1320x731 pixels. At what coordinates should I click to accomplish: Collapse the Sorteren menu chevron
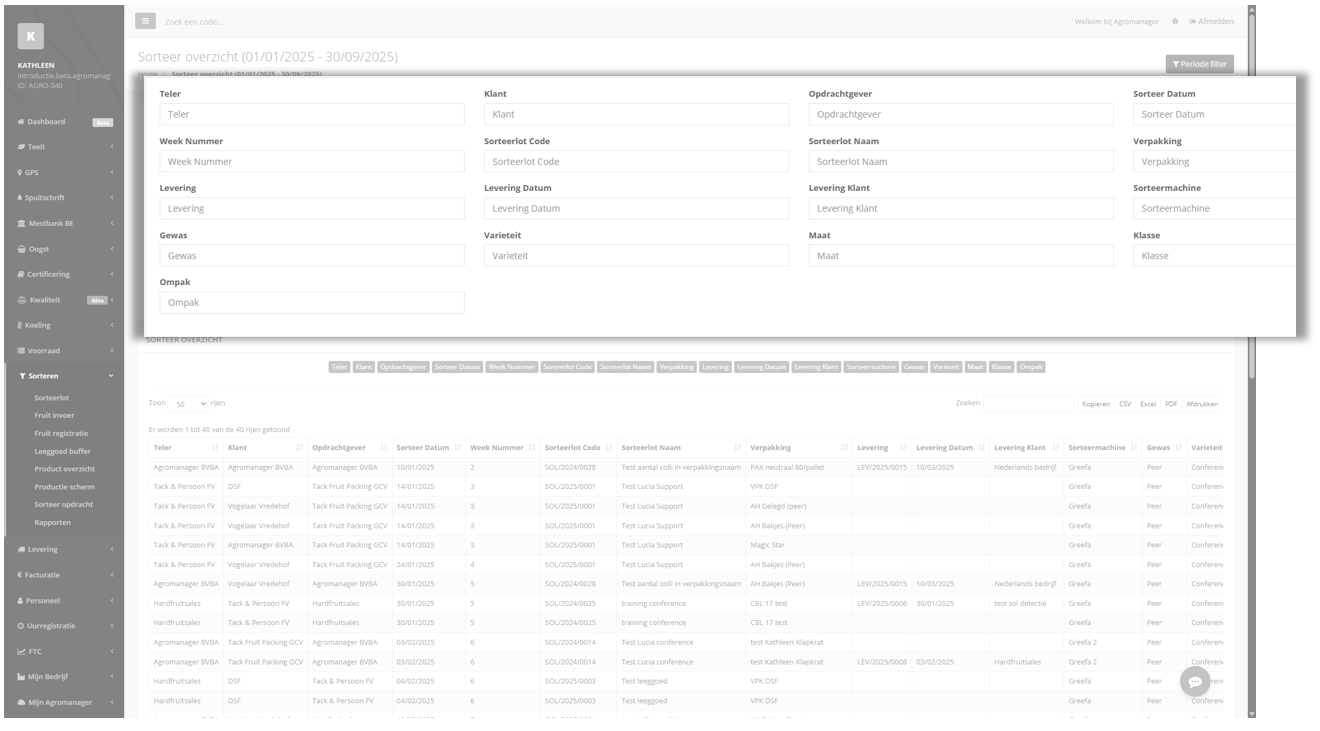pyautogui.click(x=111, y=376)
